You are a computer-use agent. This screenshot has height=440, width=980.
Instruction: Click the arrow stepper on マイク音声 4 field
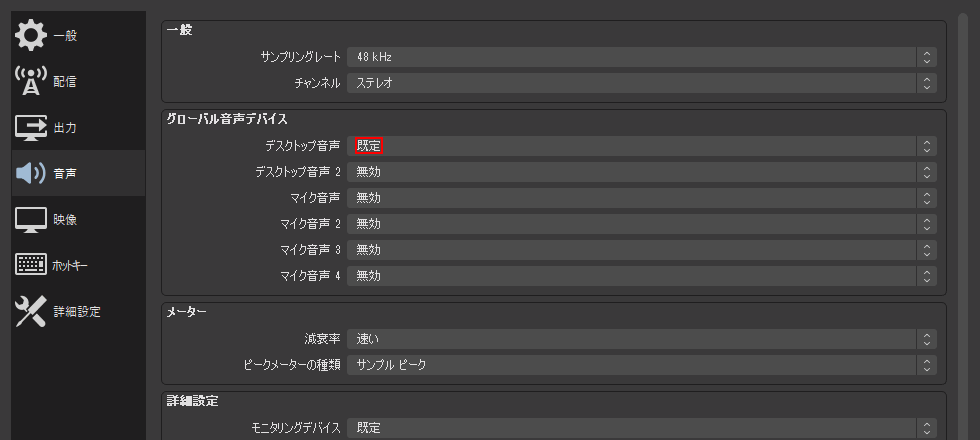(x=927, y=276)
